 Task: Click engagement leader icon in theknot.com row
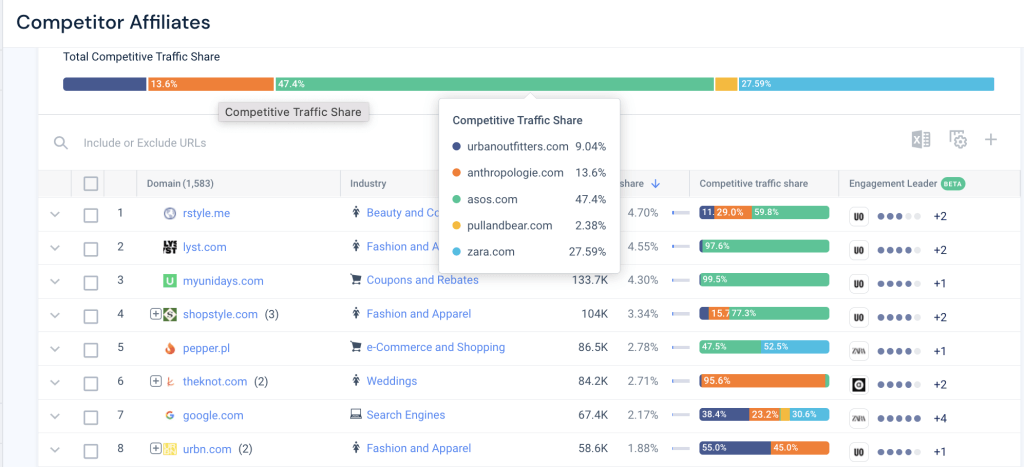[x=859, y=385]
